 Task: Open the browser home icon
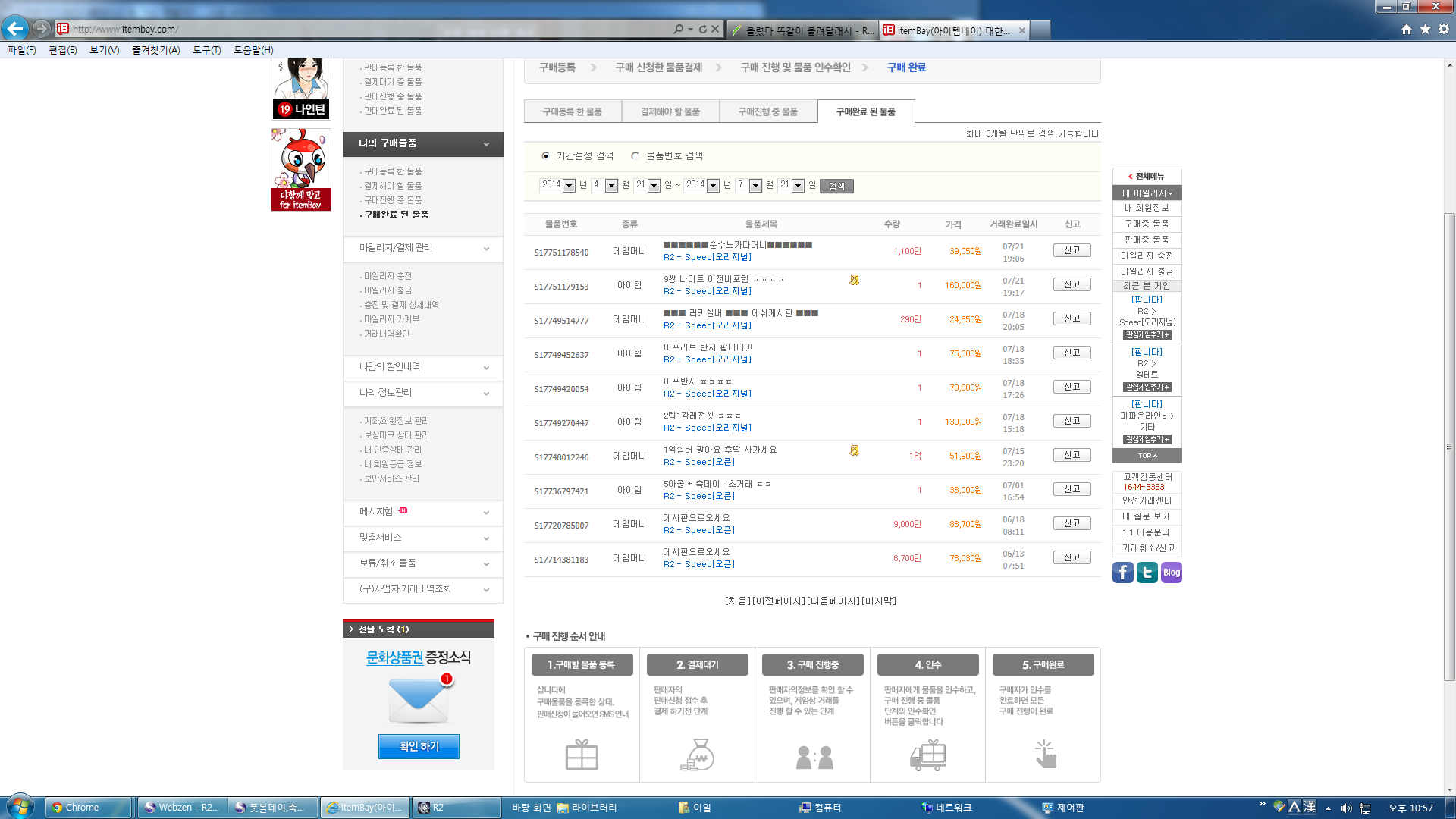[x=1407, y=29]
